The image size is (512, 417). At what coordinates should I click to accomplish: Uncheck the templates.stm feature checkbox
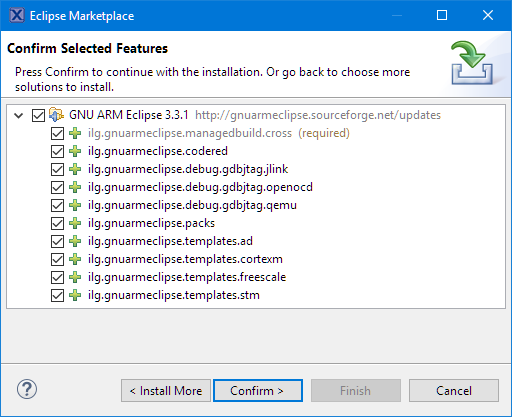click(x=57, y=295)
